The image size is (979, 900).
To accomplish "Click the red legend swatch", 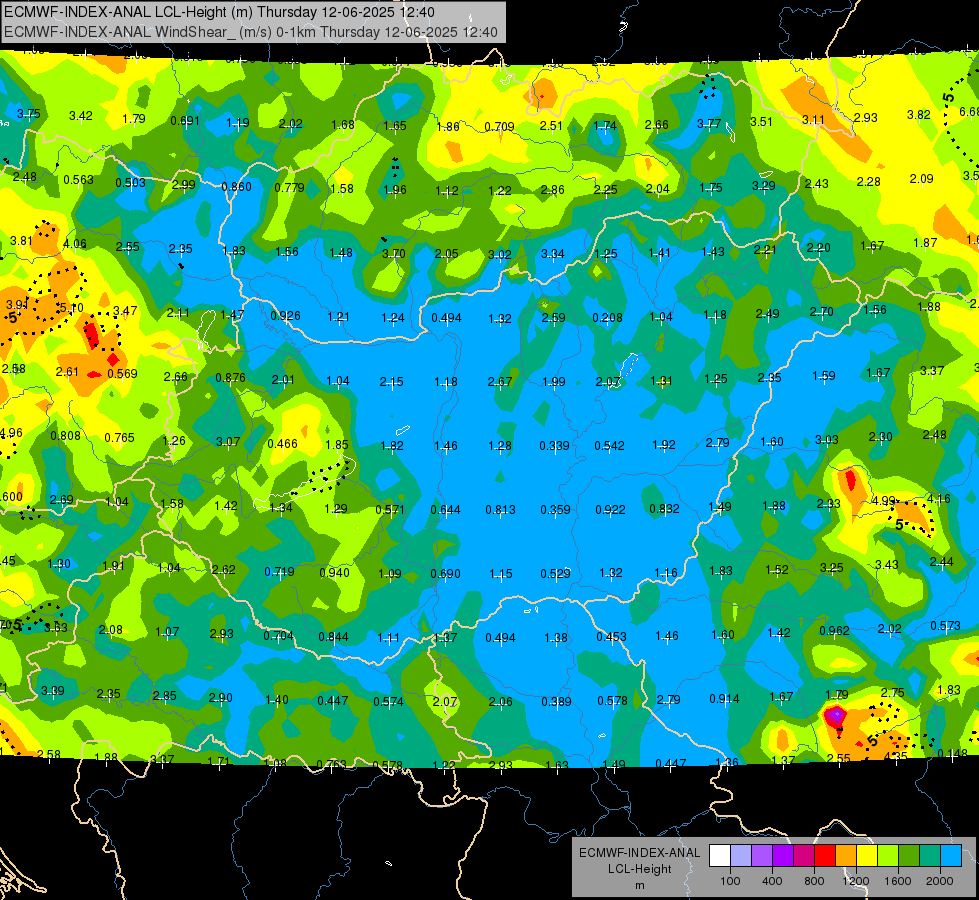I will click(x=825, y=855).
